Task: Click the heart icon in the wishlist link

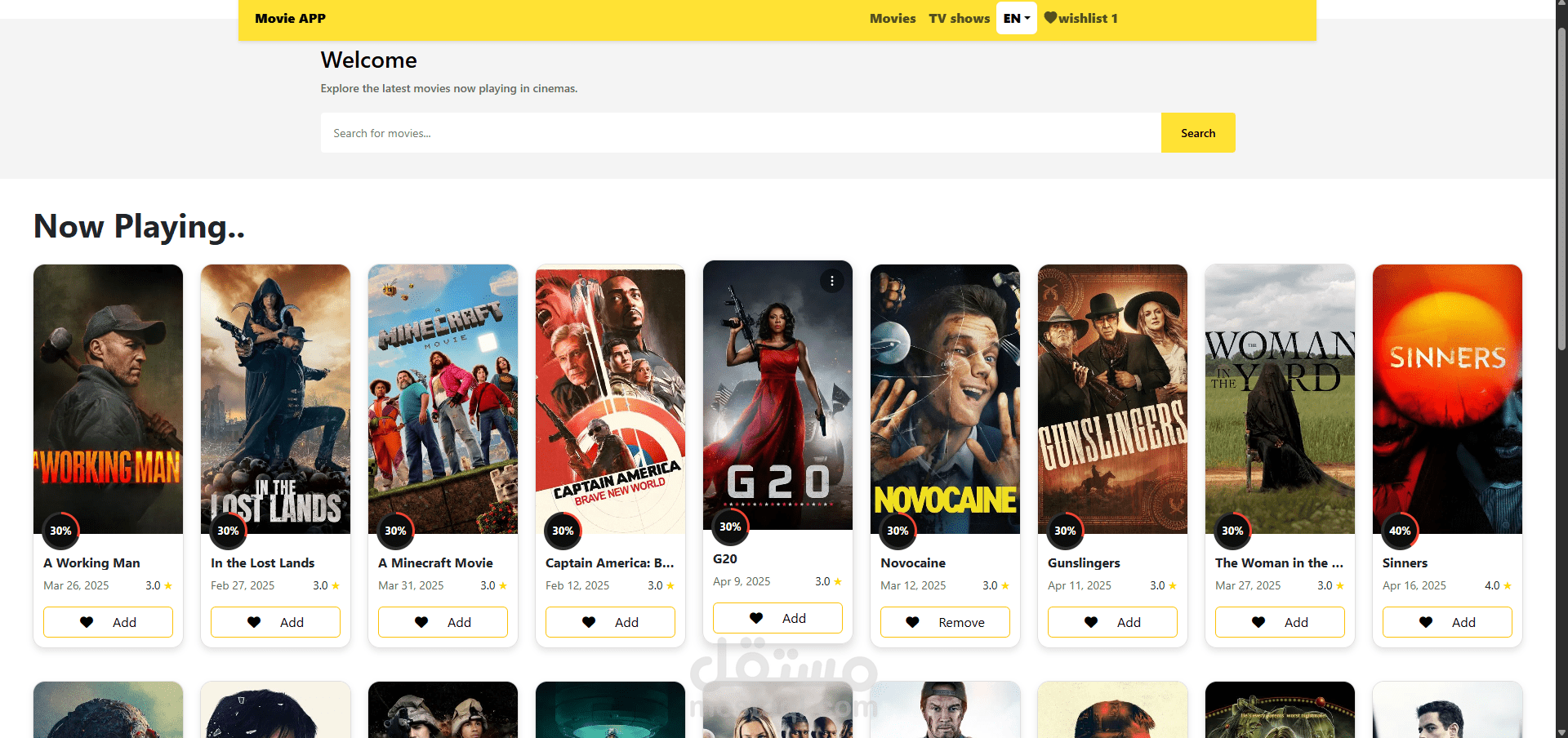Action: click(1050, 18)
